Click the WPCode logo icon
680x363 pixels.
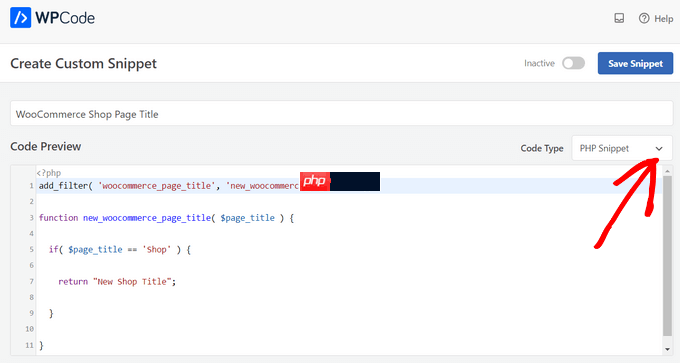[x=20, y=17]
